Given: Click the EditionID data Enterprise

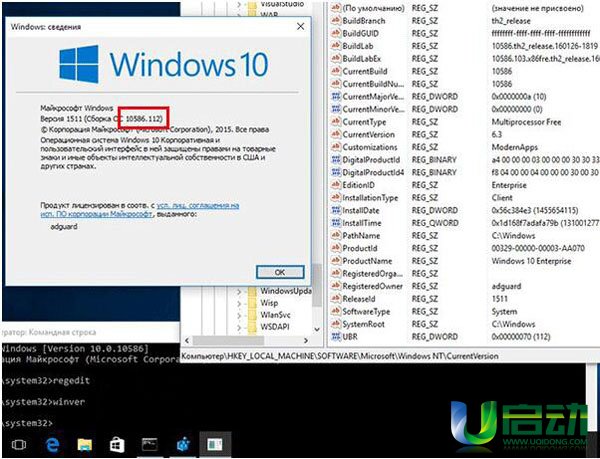Looking at the screenshot, I should pos(509,185).
